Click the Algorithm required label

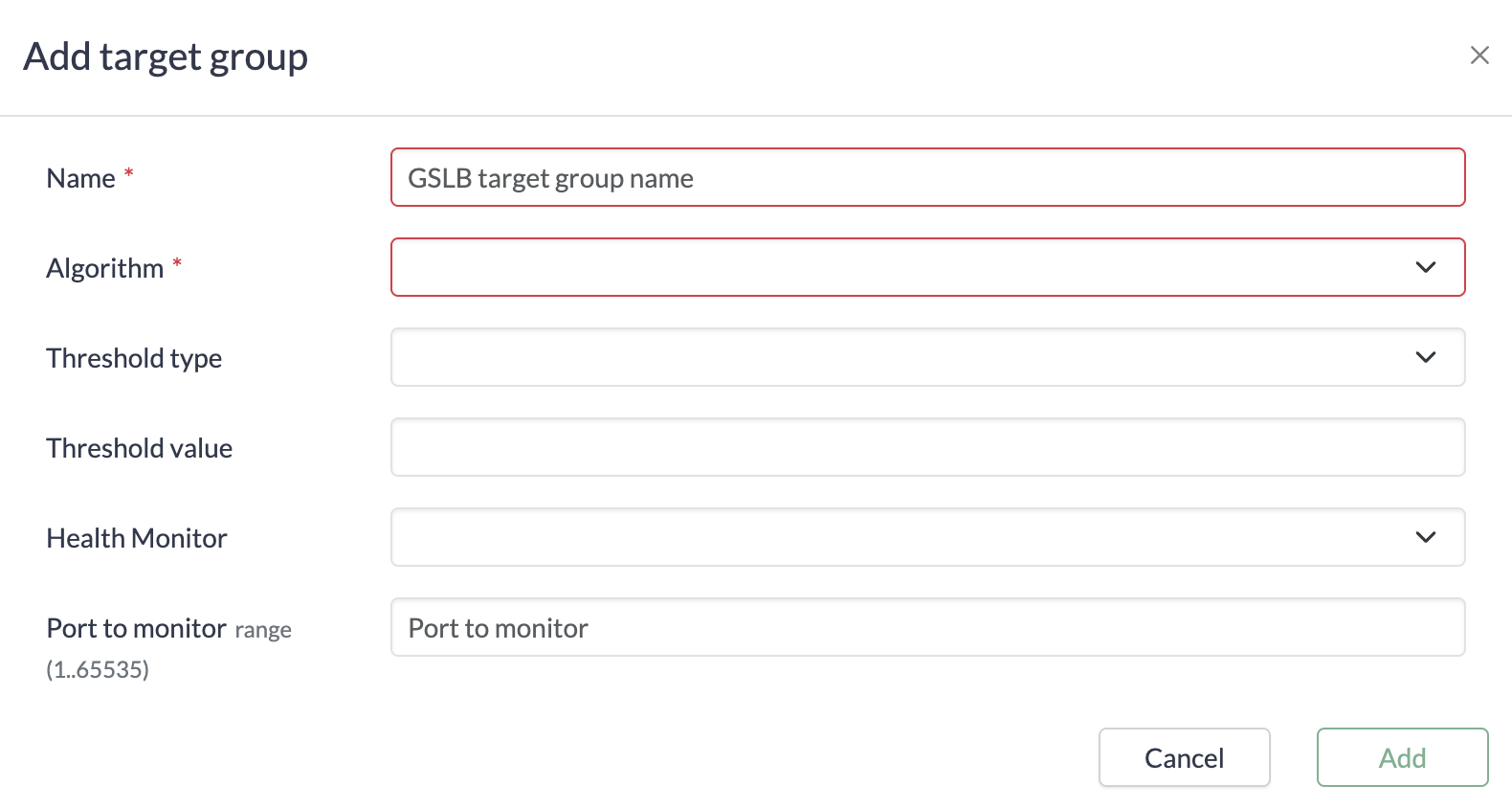[105, 268]
